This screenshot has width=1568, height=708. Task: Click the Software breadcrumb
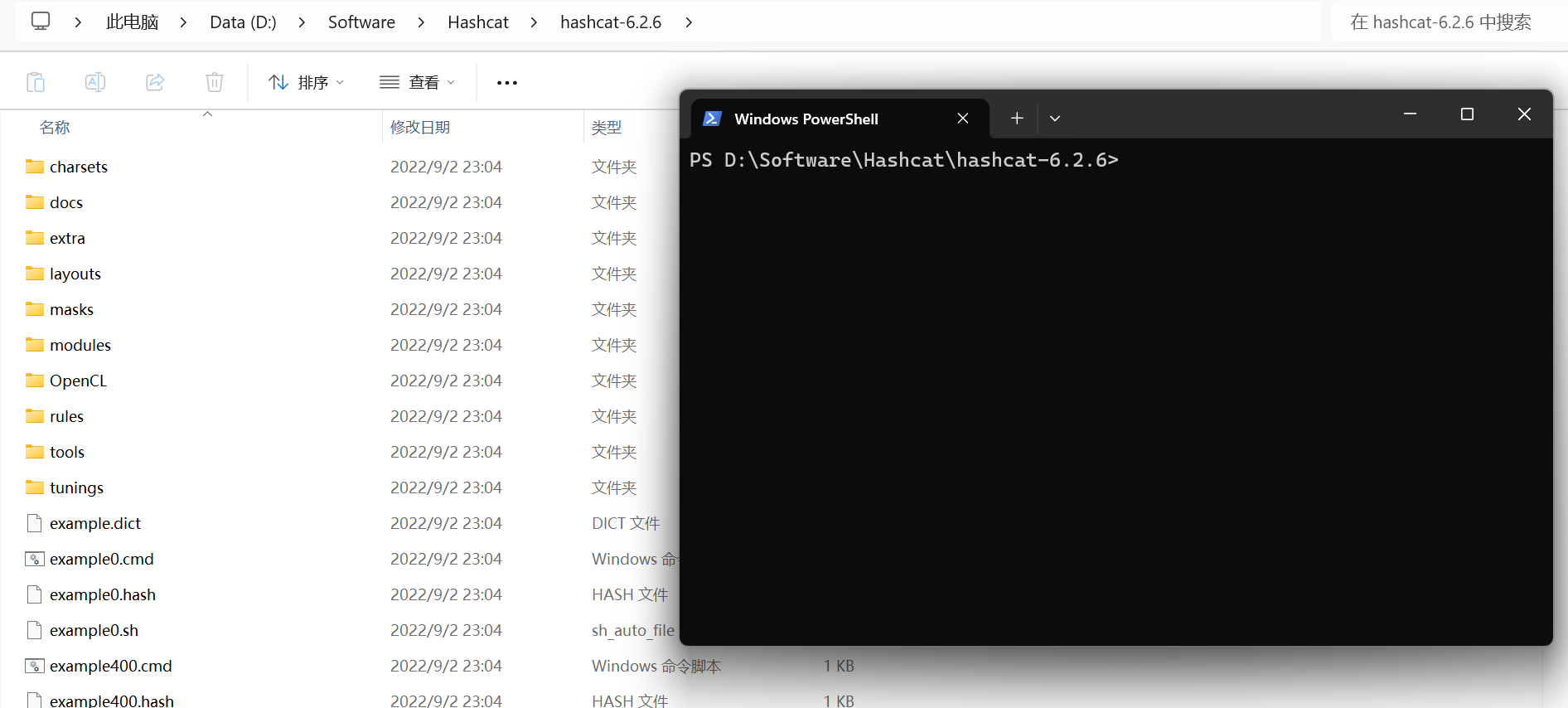click(x=361, y=22)
